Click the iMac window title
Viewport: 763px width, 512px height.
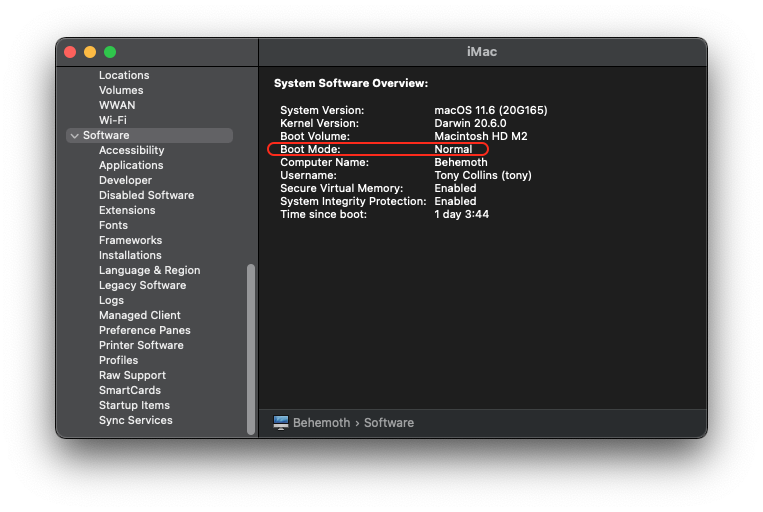click(x=482, y=52)
